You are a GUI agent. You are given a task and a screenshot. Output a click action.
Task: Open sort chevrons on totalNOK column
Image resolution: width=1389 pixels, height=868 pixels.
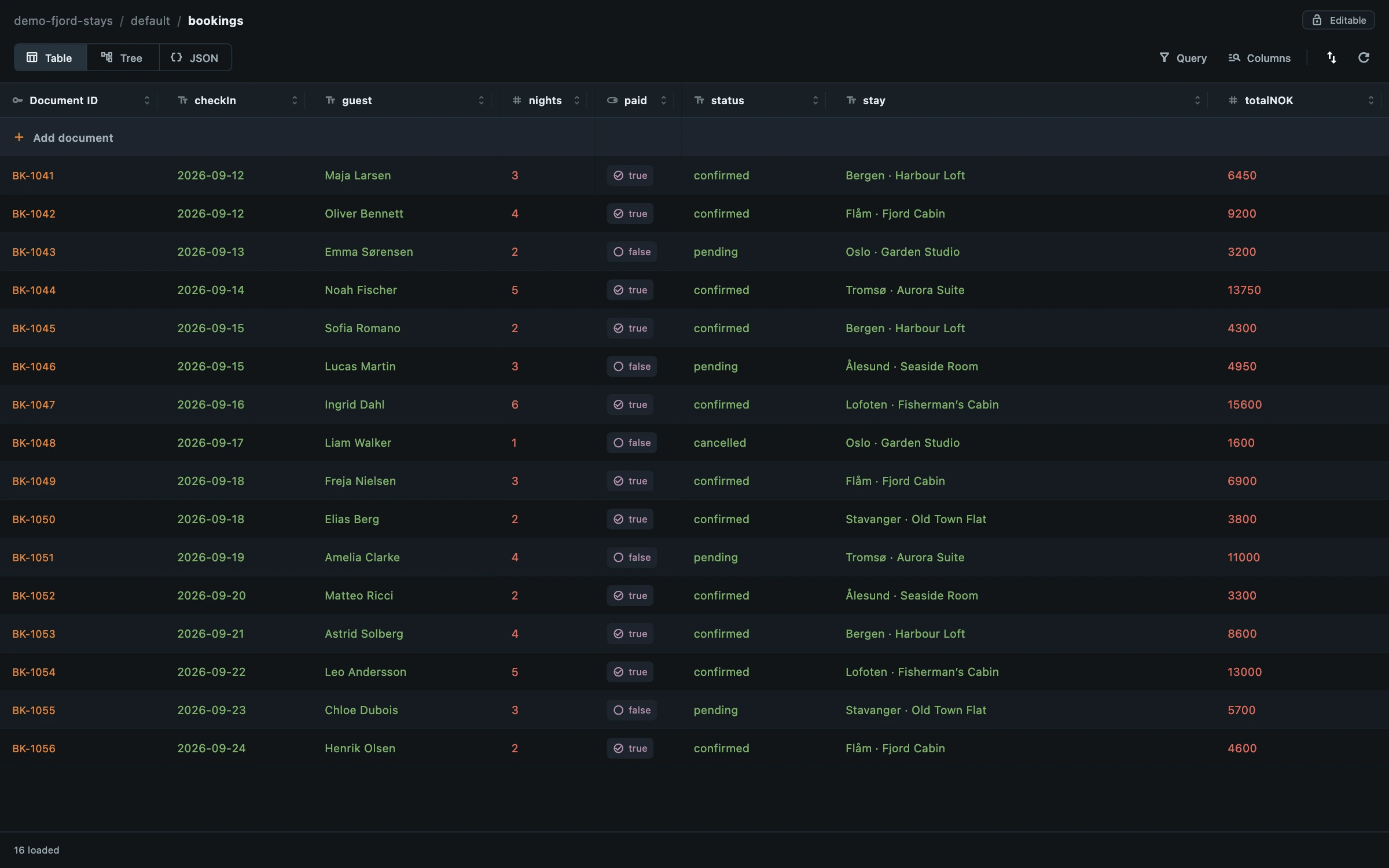[x=1371, y=100]
